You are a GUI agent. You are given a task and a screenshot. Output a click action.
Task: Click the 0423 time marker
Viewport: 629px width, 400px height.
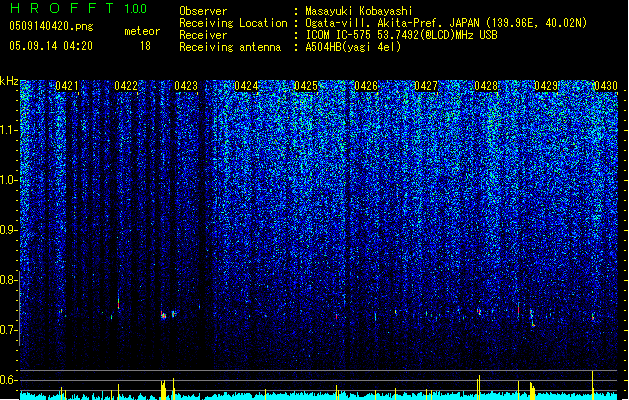pyautogui.click(x=186, y=86)
